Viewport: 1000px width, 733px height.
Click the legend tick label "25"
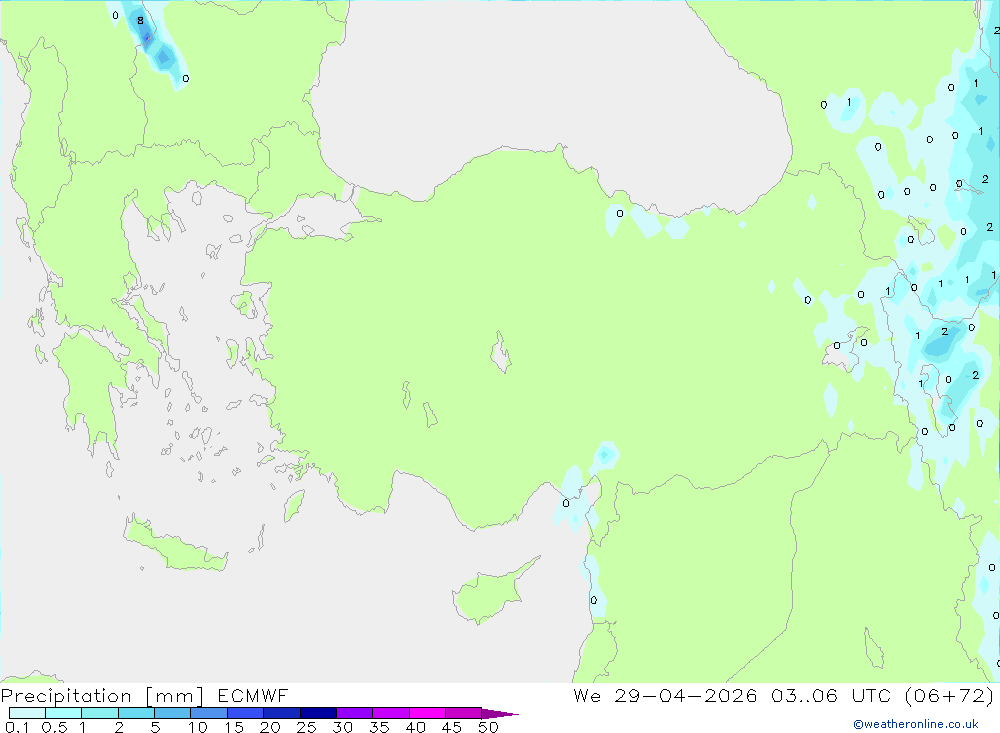(x=307, y=727)
